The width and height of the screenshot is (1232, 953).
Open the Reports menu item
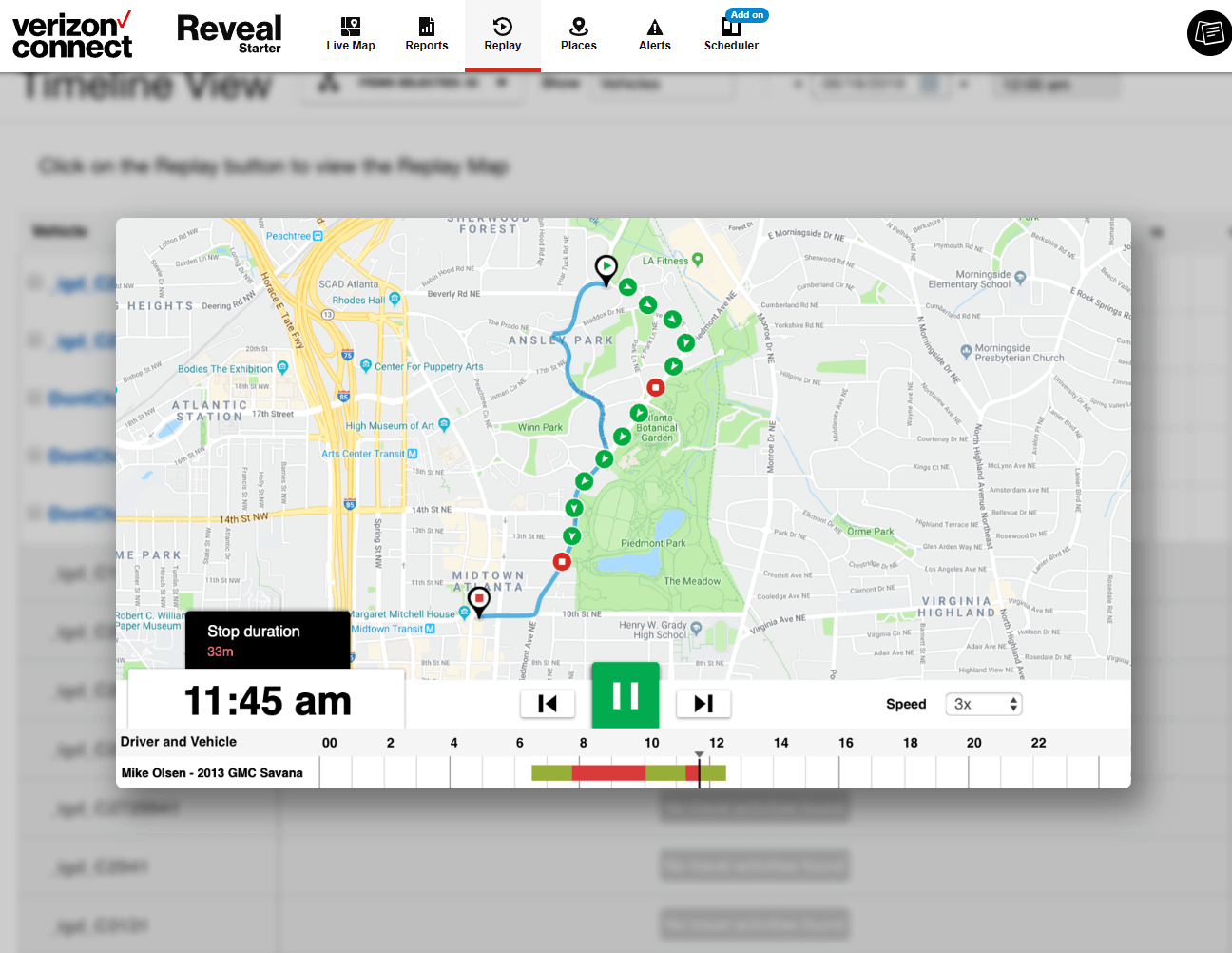pos(426,34)
